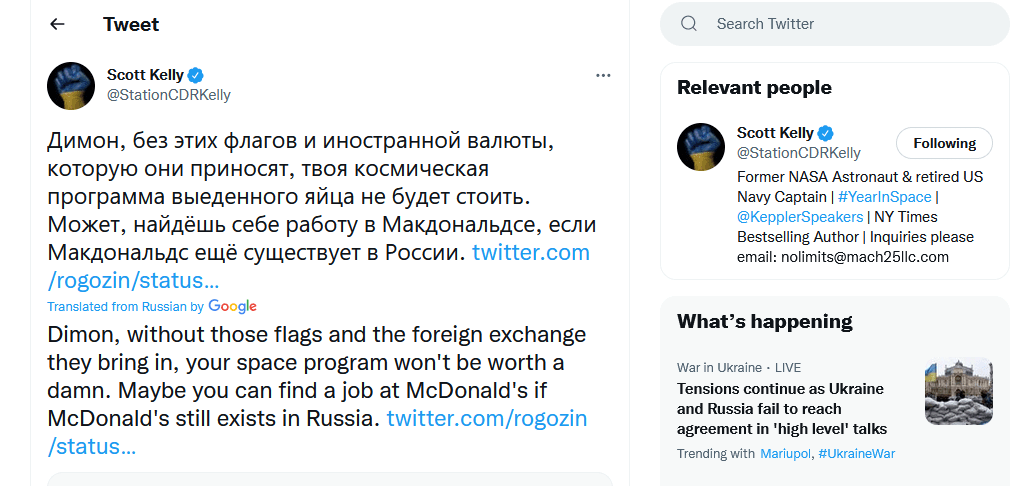The height and width of the screenshot is (486, 1014).
Task: Open the #YearInSpace hashtag link
Action: click(884, 197)
